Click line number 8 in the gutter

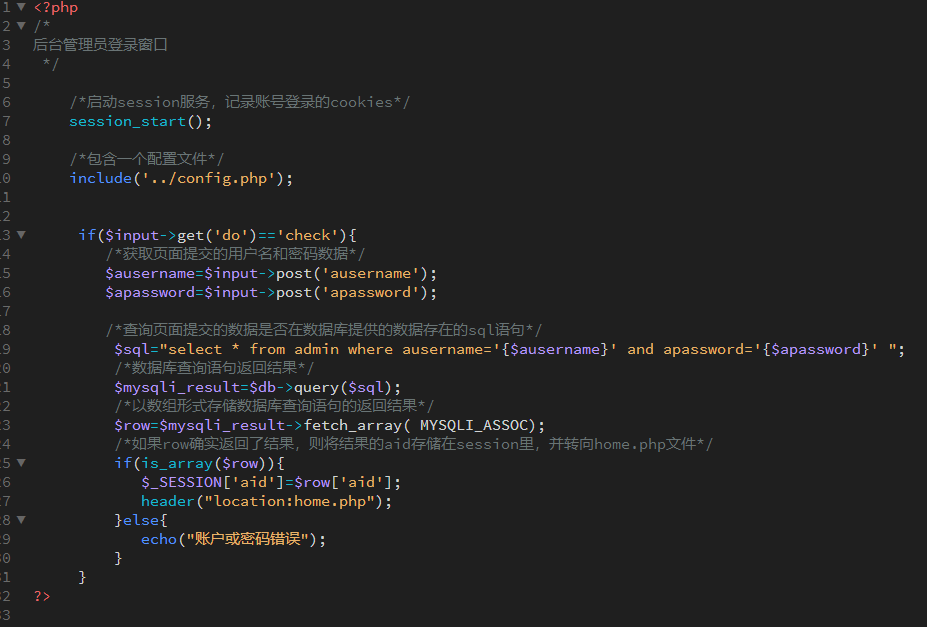pyautogui.click(x=6, y=140)
